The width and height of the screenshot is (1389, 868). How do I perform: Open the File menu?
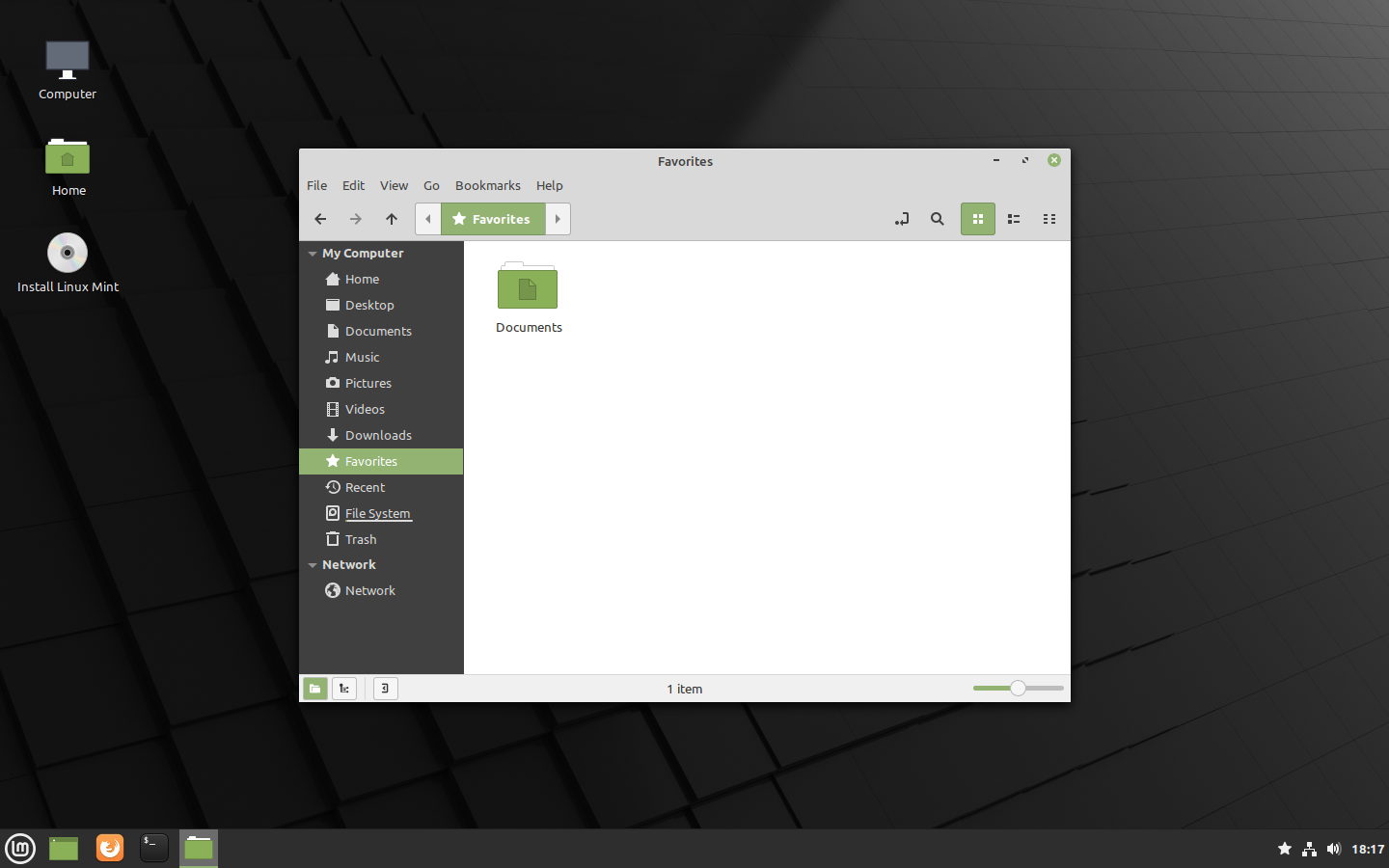point(316,185)
